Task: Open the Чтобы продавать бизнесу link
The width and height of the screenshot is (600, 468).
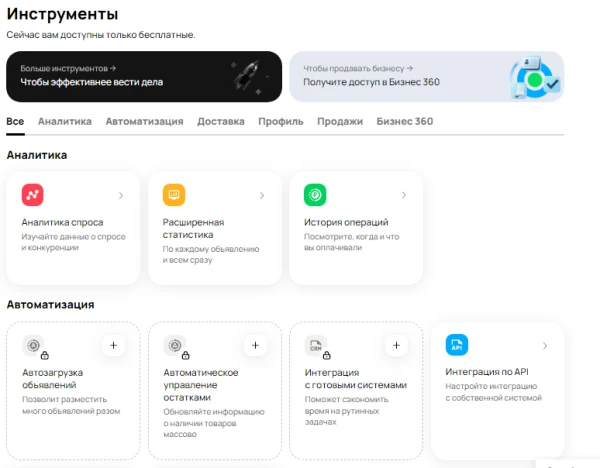Action: (x=358, y=68)
